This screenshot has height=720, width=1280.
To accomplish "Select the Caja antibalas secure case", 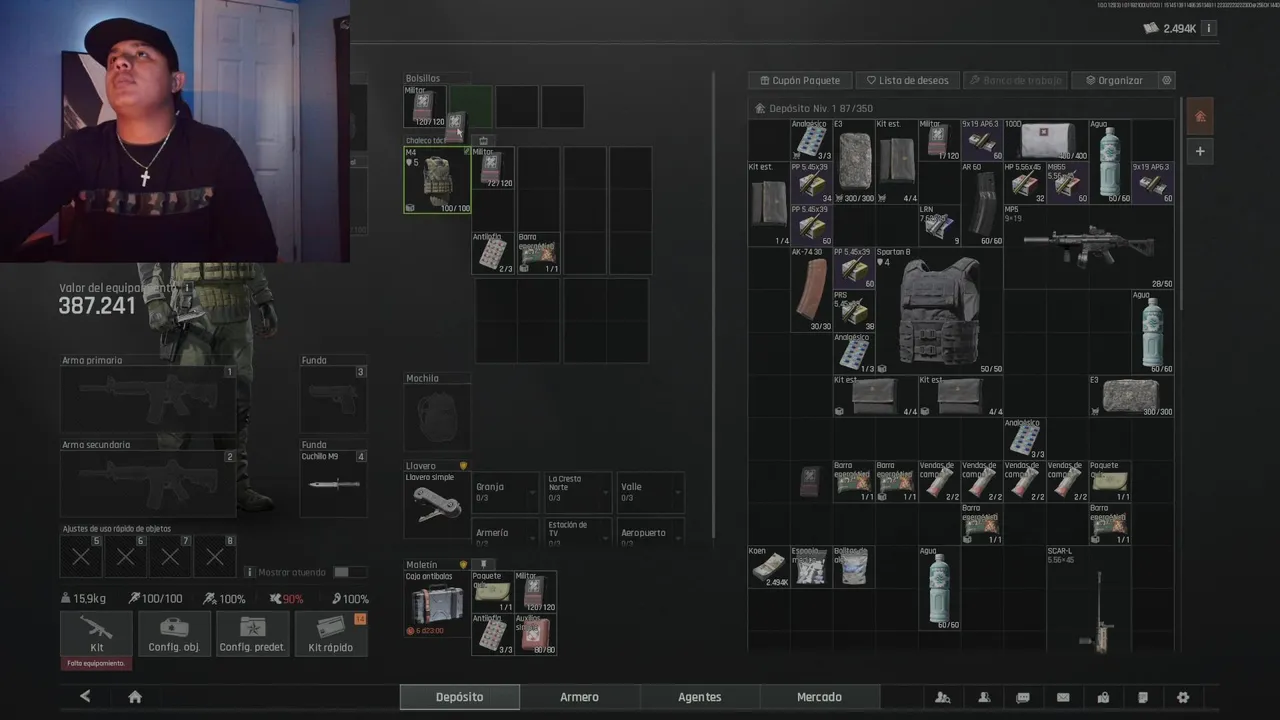I will pos(436,604).
